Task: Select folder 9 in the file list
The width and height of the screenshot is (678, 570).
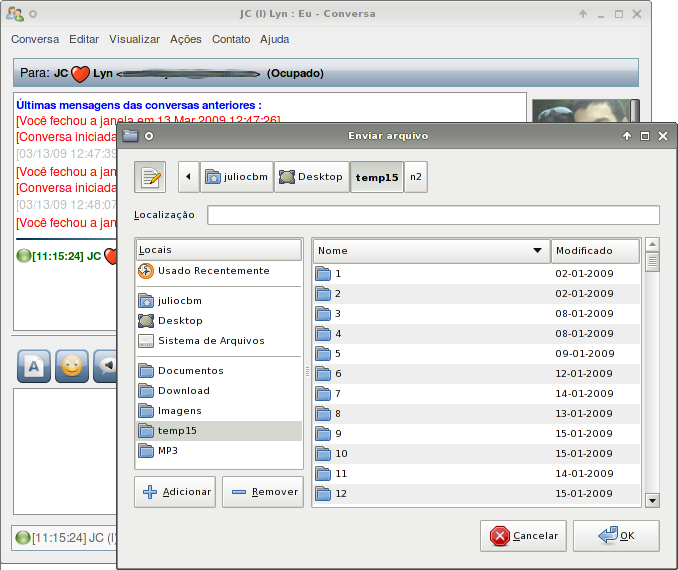Action: pyautogui.click(x=477, y=434)
